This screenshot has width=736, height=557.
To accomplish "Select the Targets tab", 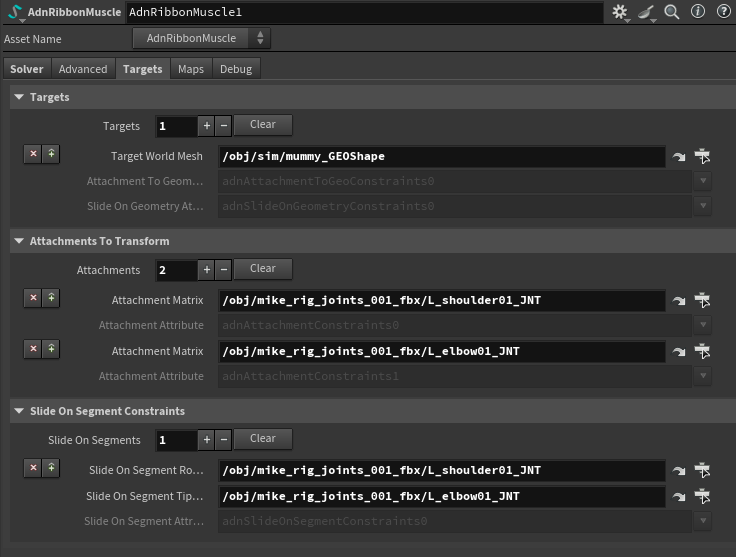I will (143, 69).
